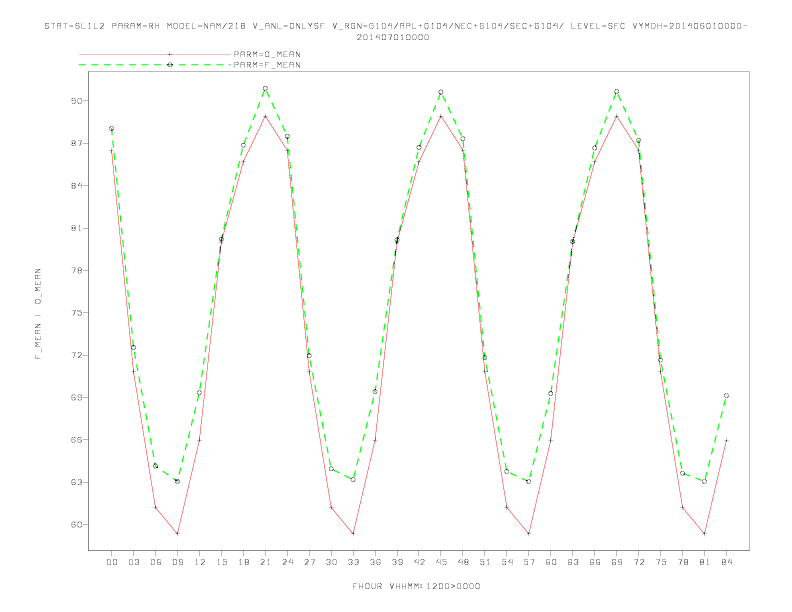Click the PARM=F_MEAN legend label
The width and height of the screenshot is (792, 612).
(x=267, y=65)
